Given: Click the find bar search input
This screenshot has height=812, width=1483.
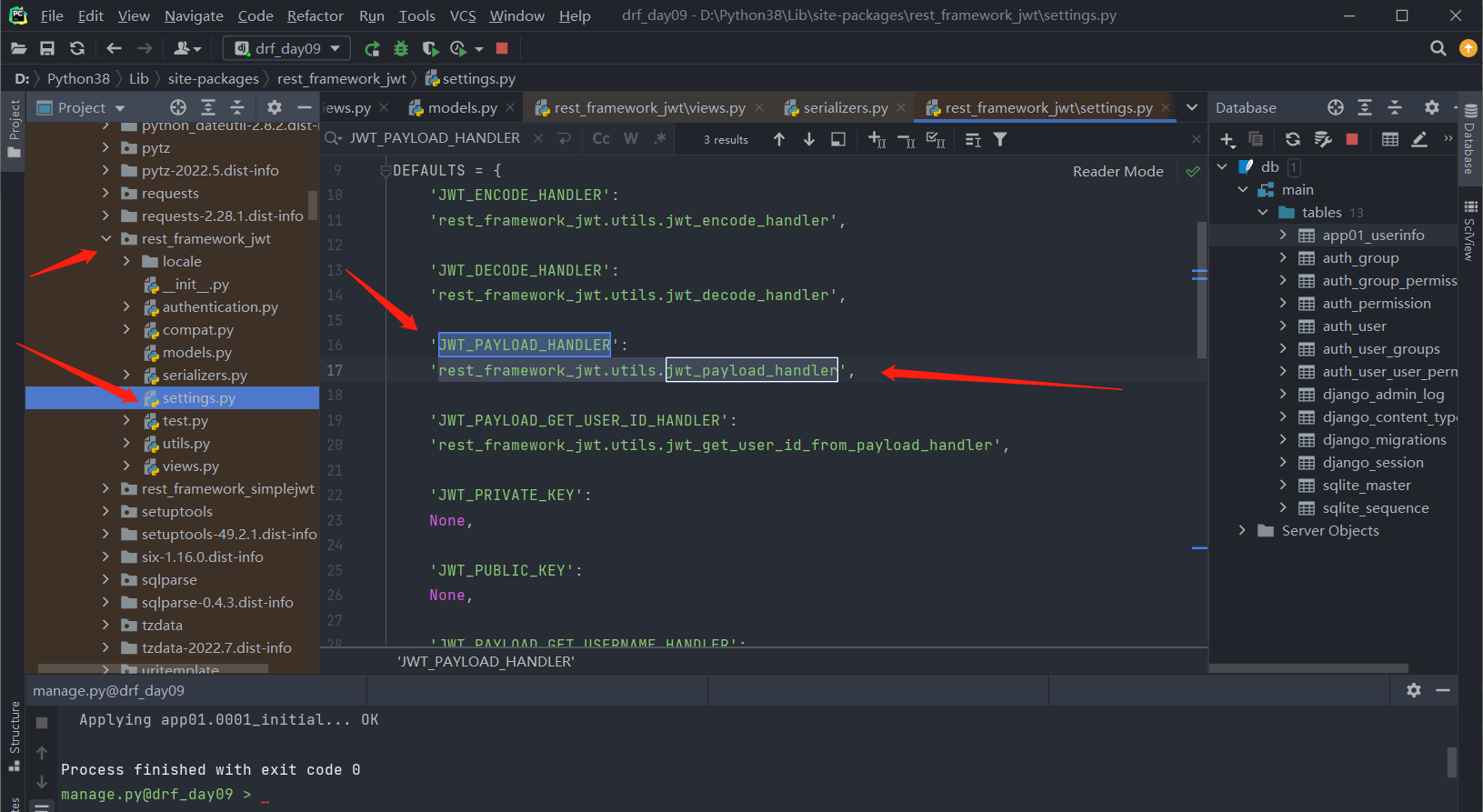Looking at the screenshot, I should coord(435,138).
